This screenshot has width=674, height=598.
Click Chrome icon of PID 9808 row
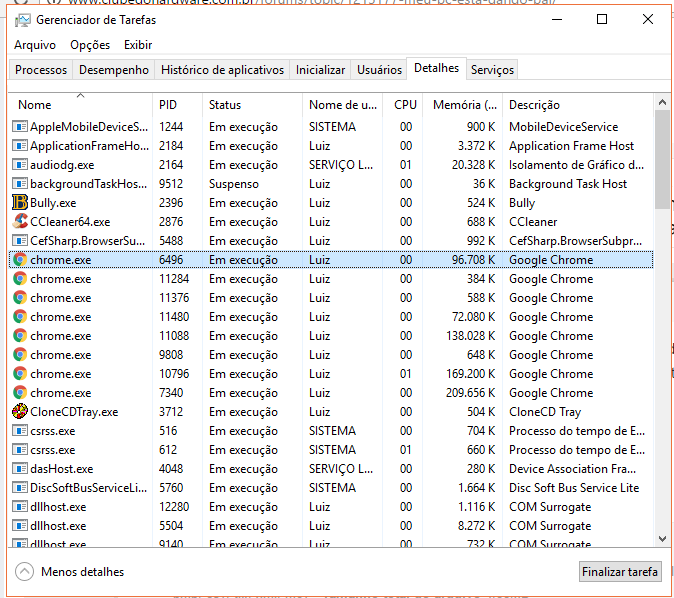tap(20, 355)
